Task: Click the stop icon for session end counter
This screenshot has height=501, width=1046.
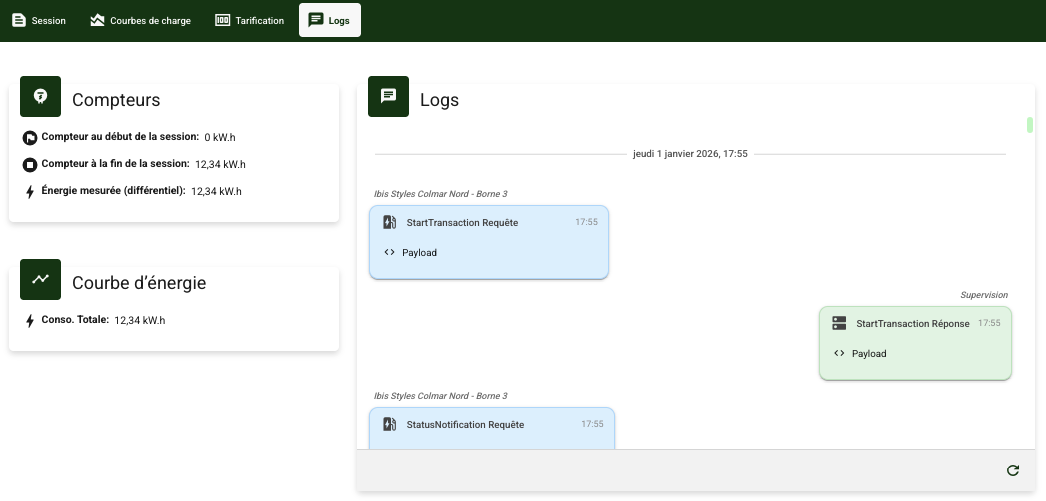Action: click(x=30, y=165)
